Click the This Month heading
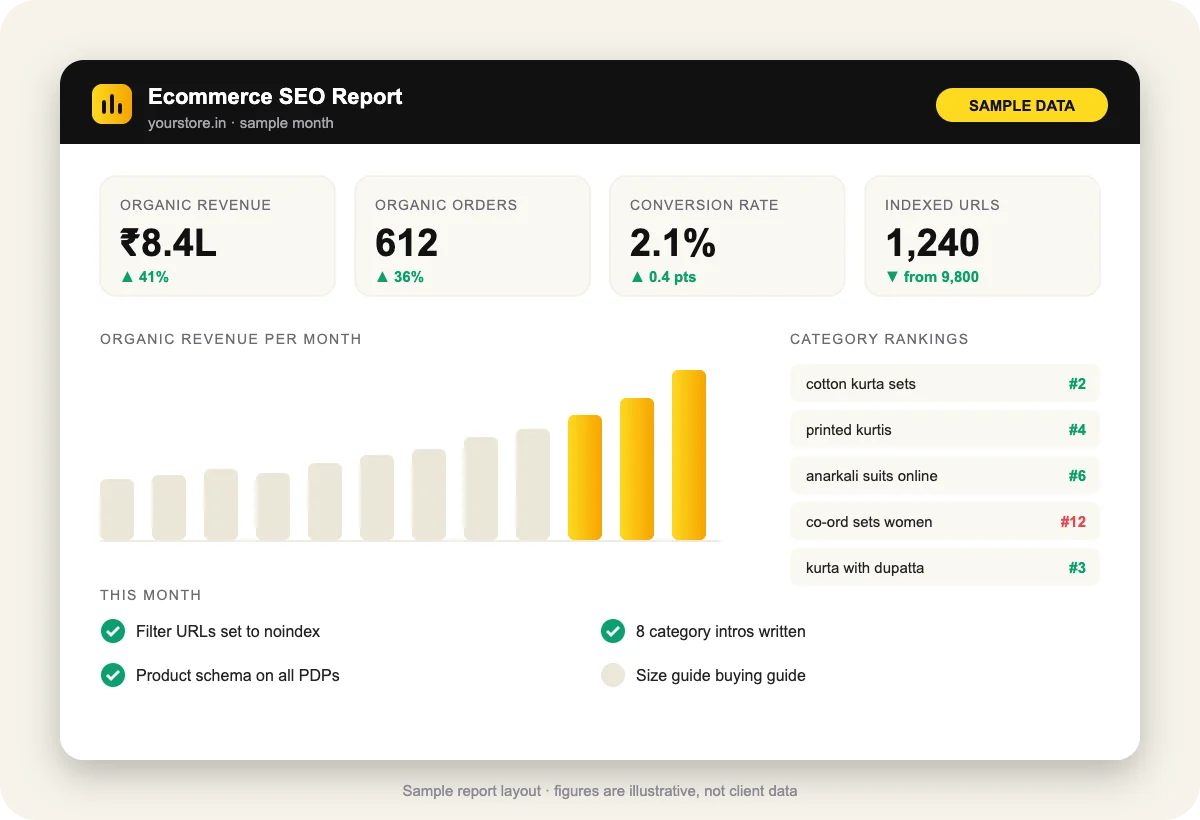1200x820 pixels. [x=151, y=595]
